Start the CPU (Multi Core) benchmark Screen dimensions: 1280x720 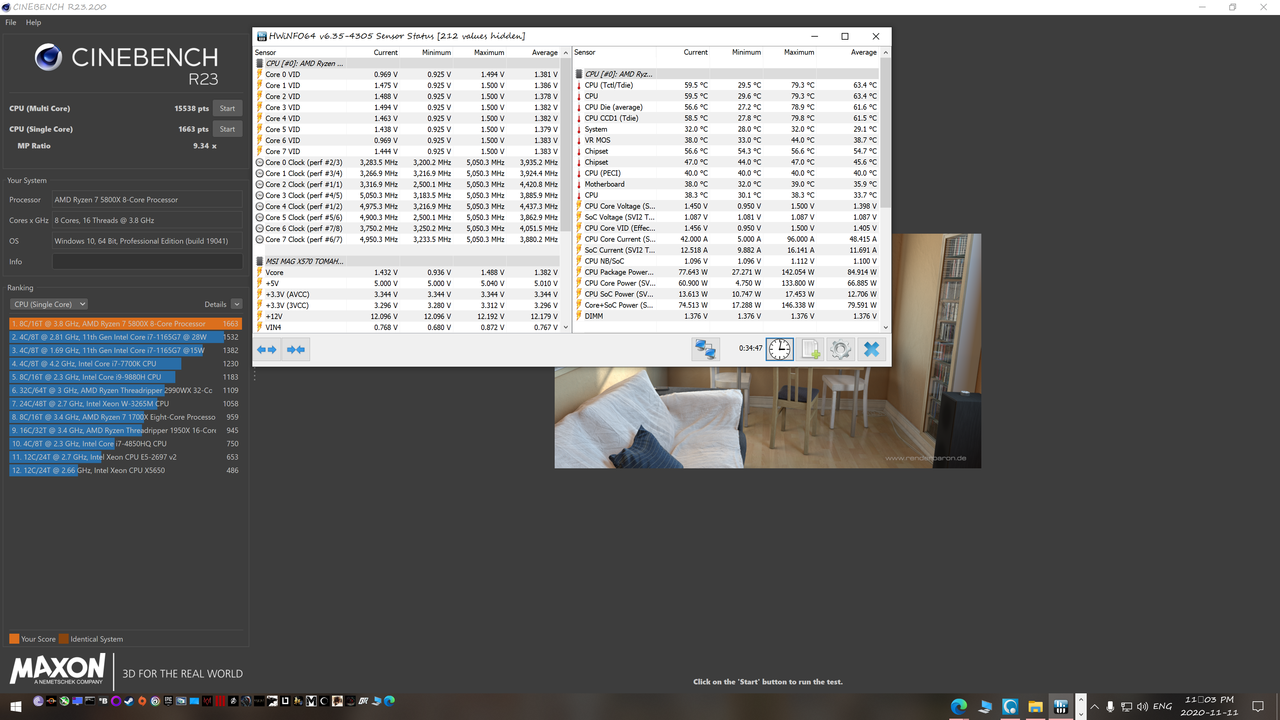[227, 108]
